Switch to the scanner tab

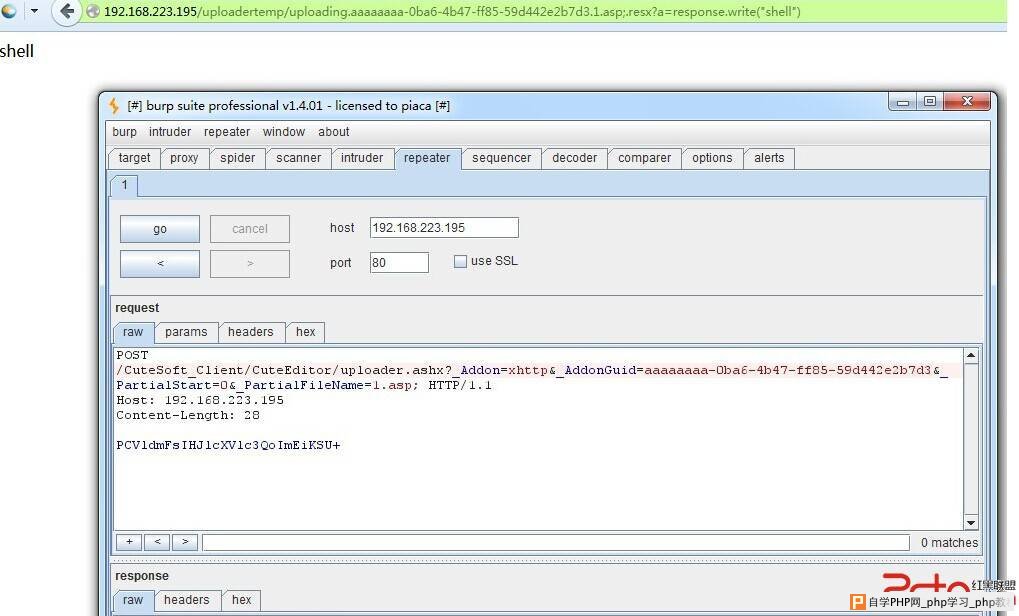pyautogui.click(x=298, y=158)
